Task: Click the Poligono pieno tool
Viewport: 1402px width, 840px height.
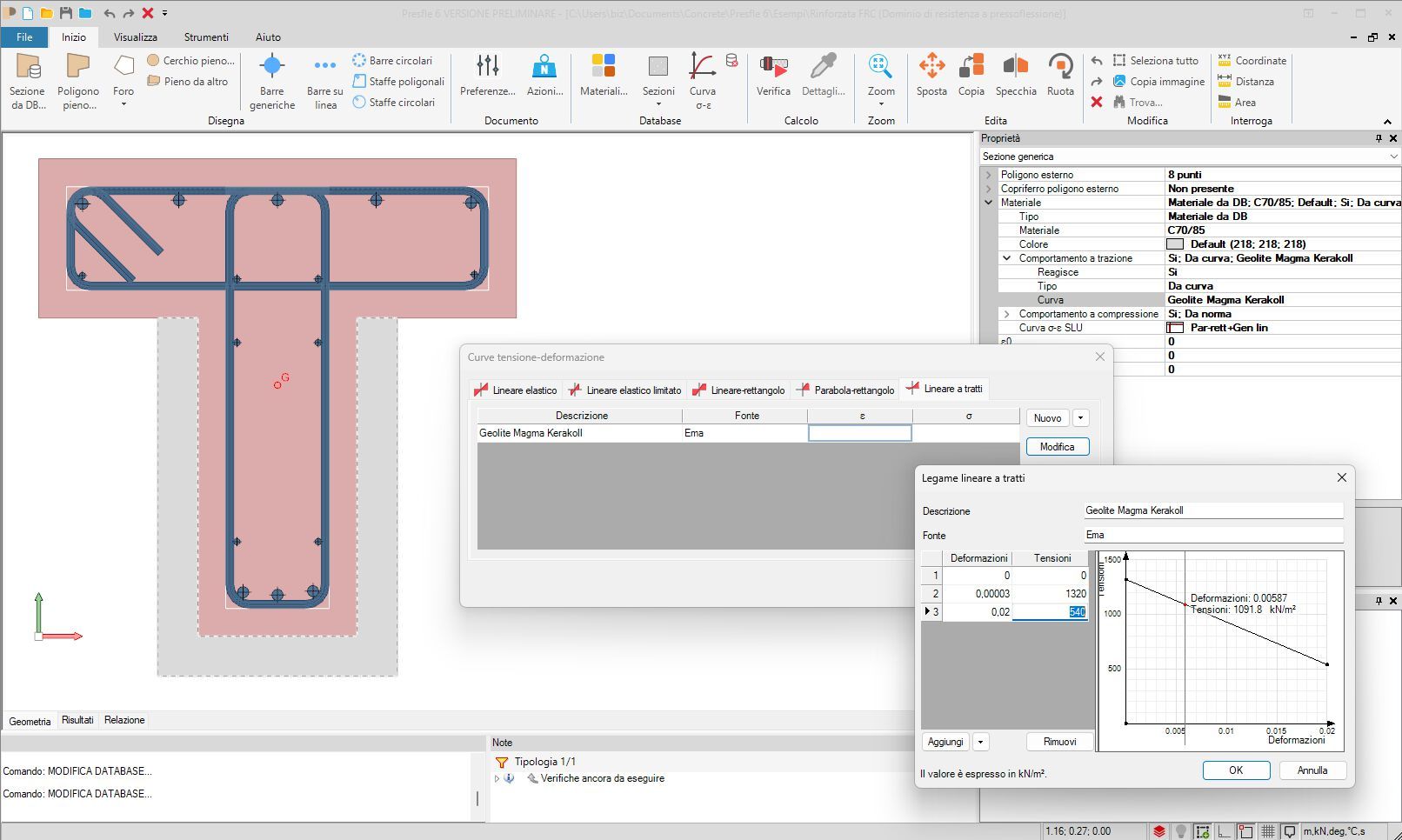Action: tap(78, 81)
